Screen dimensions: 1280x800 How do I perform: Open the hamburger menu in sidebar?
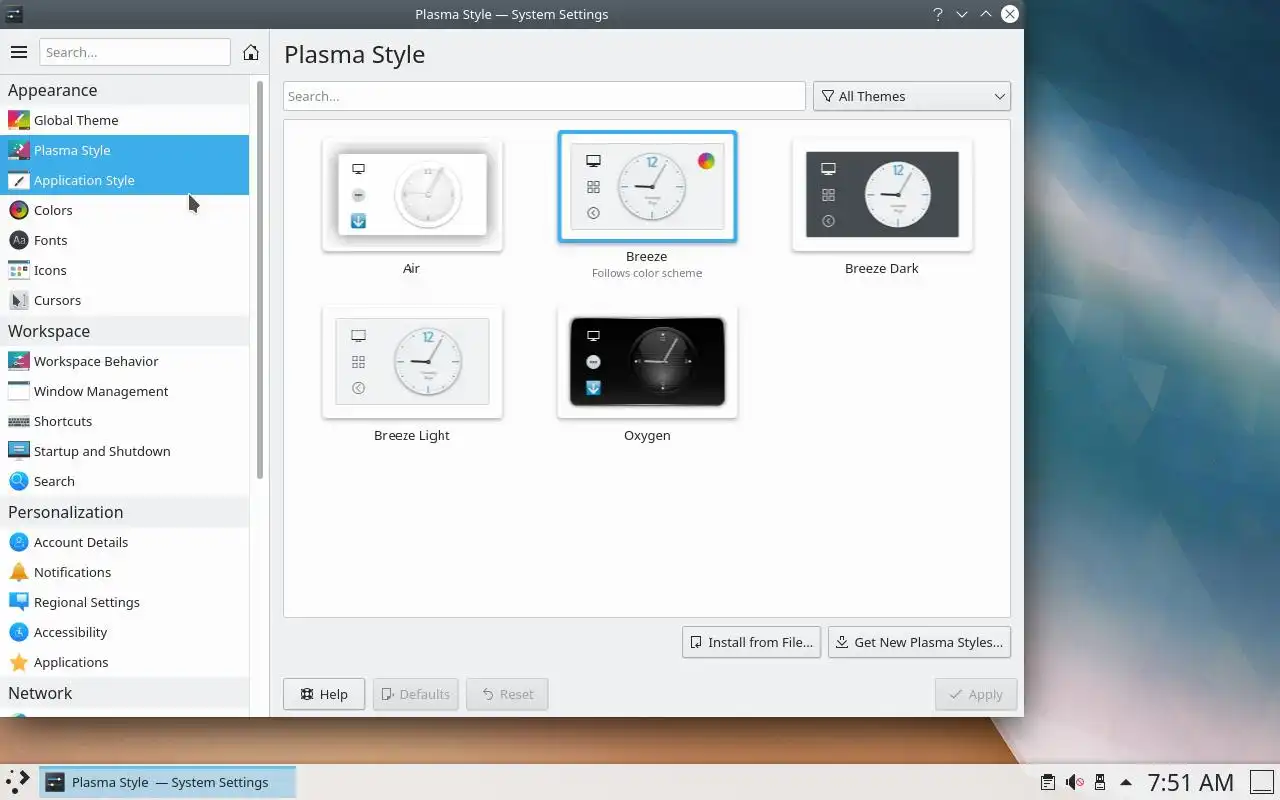point(19,52)
